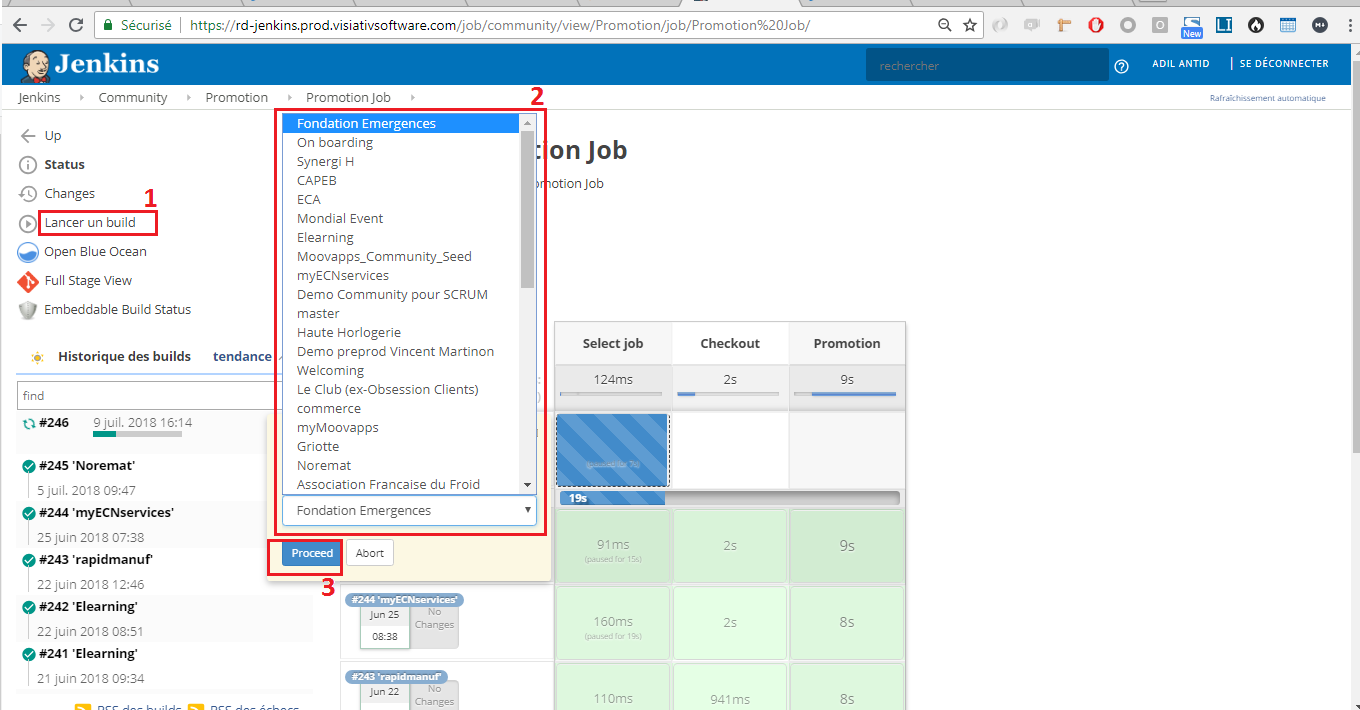Click SE DÉCONNECTER link

(1284, 64)
